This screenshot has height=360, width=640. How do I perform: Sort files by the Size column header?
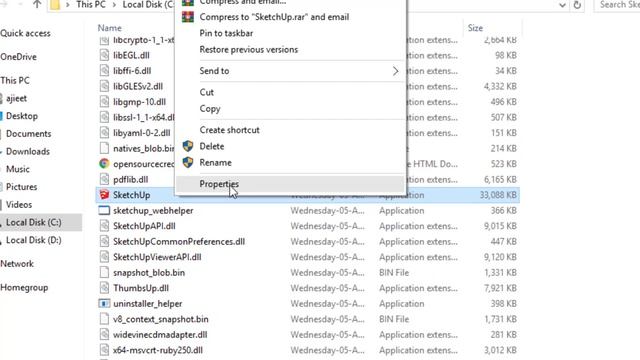click(x=476, y=28)
